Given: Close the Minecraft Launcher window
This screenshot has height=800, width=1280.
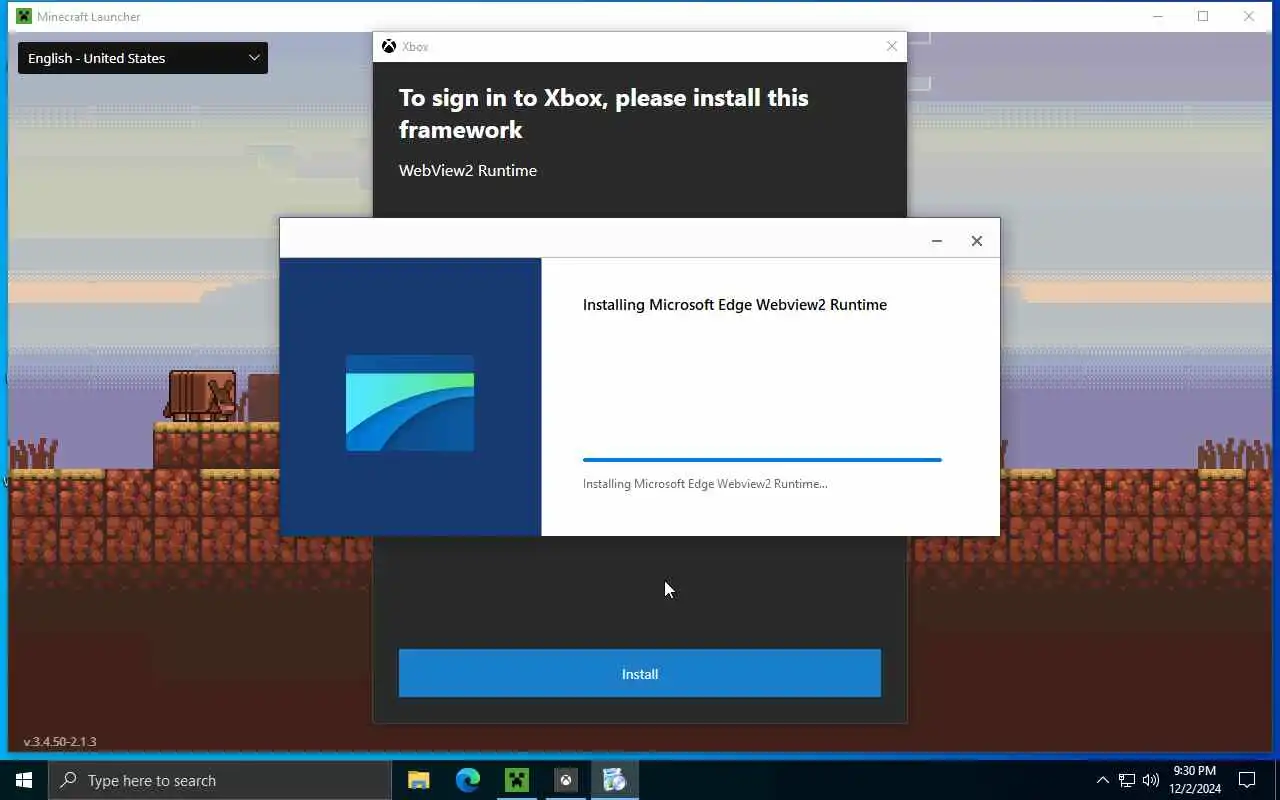Looking at the screenshot, I should pyautogui.click(x=1249, y=16).
